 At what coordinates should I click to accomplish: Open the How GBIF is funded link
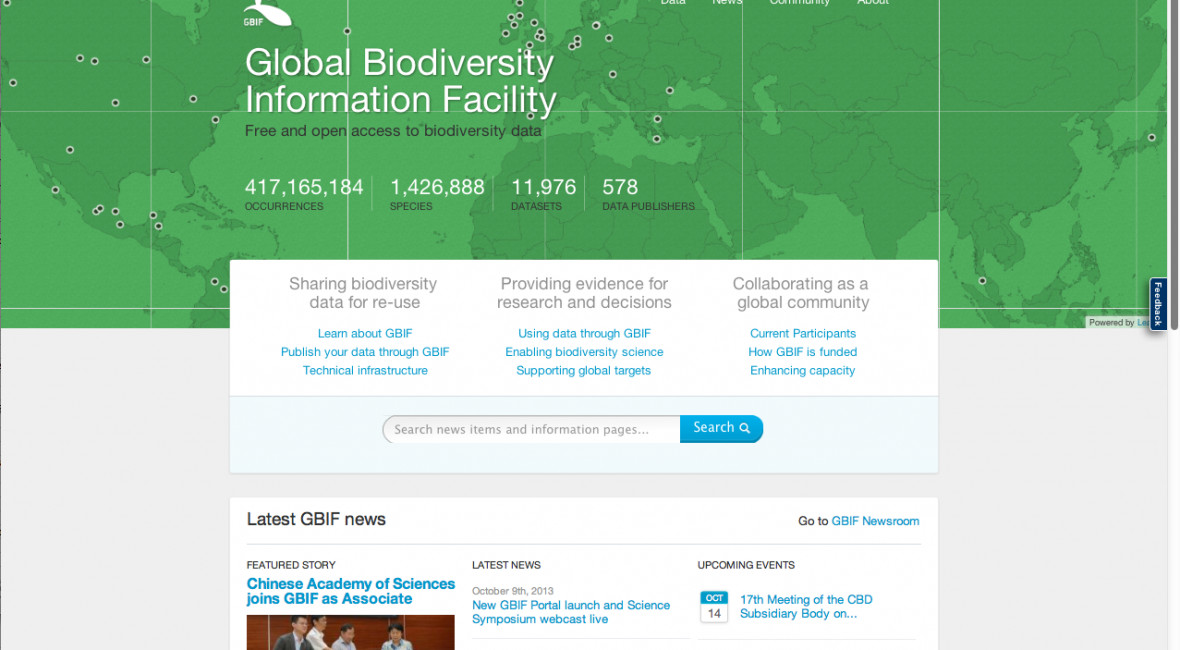point(803,352)
